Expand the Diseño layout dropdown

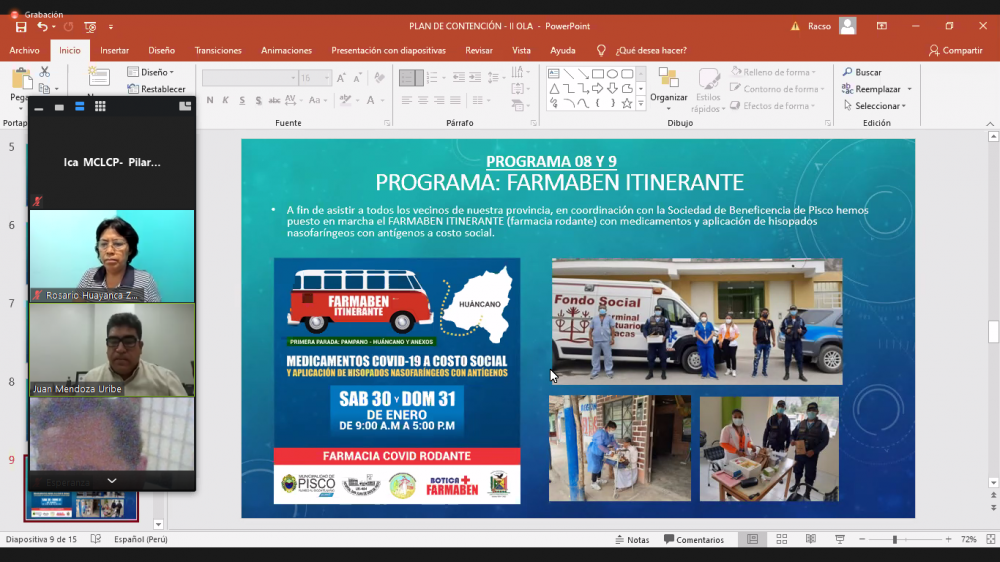[x=151, y=72]
